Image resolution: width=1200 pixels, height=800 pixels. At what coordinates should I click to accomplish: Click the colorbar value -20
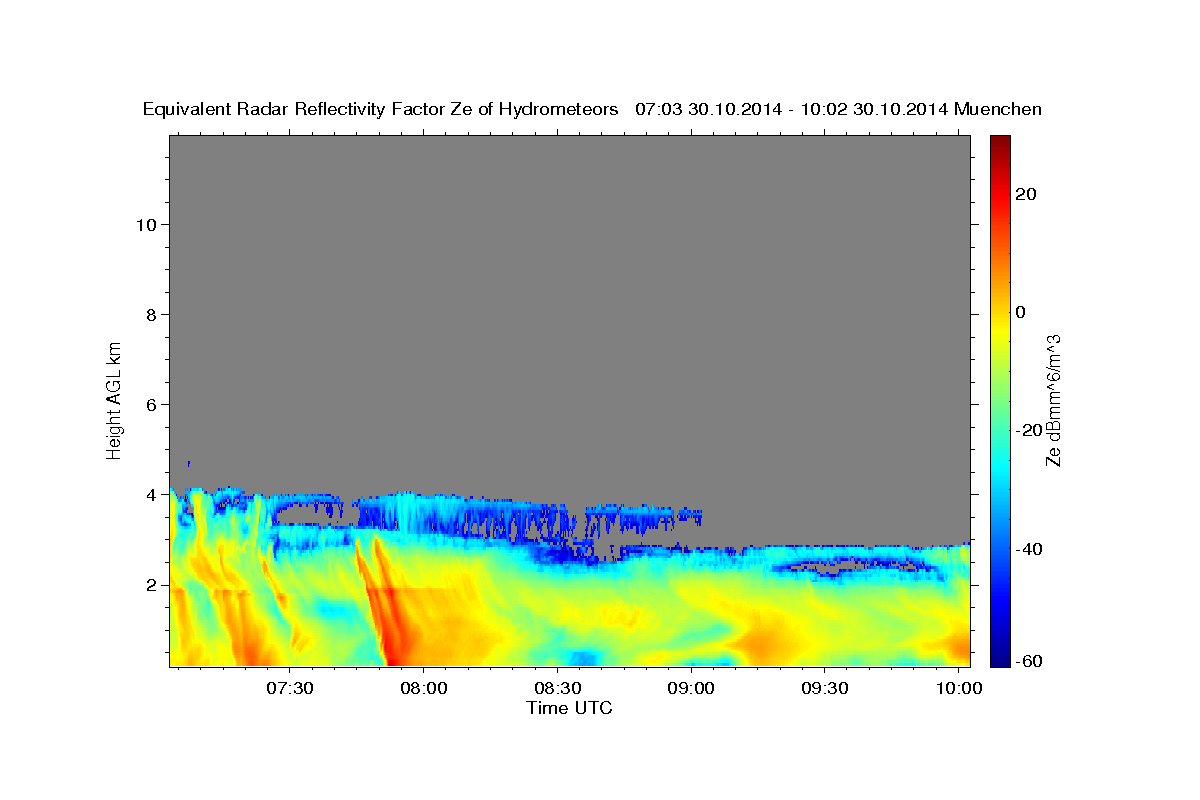click(1030, 430)
